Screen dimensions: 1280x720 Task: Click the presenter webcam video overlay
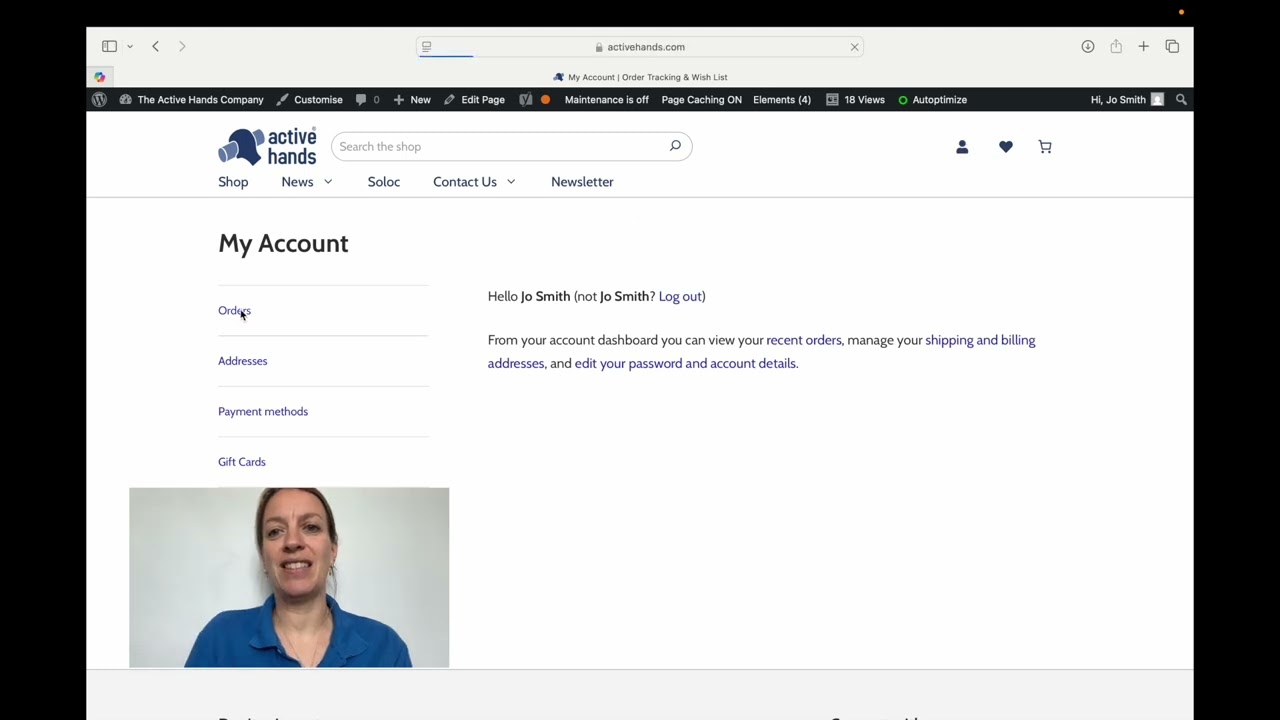point(289,578)
